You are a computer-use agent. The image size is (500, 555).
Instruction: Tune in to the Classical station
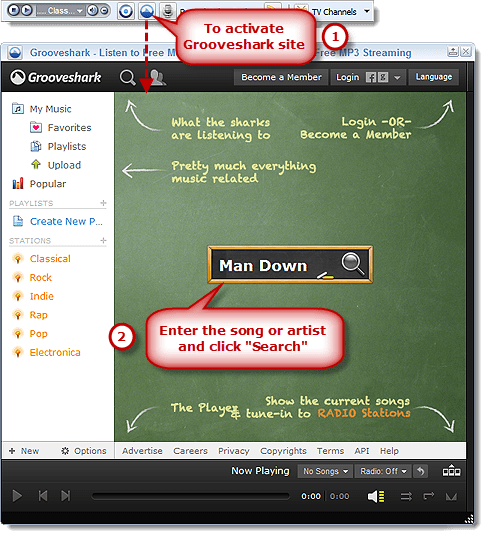(x=41, y=259)
